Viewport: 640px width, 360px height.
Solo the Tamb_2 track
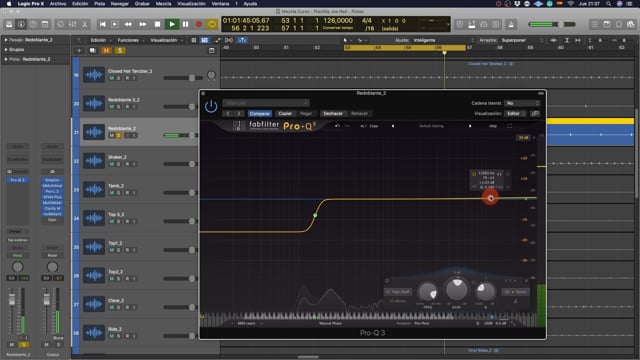119,192
